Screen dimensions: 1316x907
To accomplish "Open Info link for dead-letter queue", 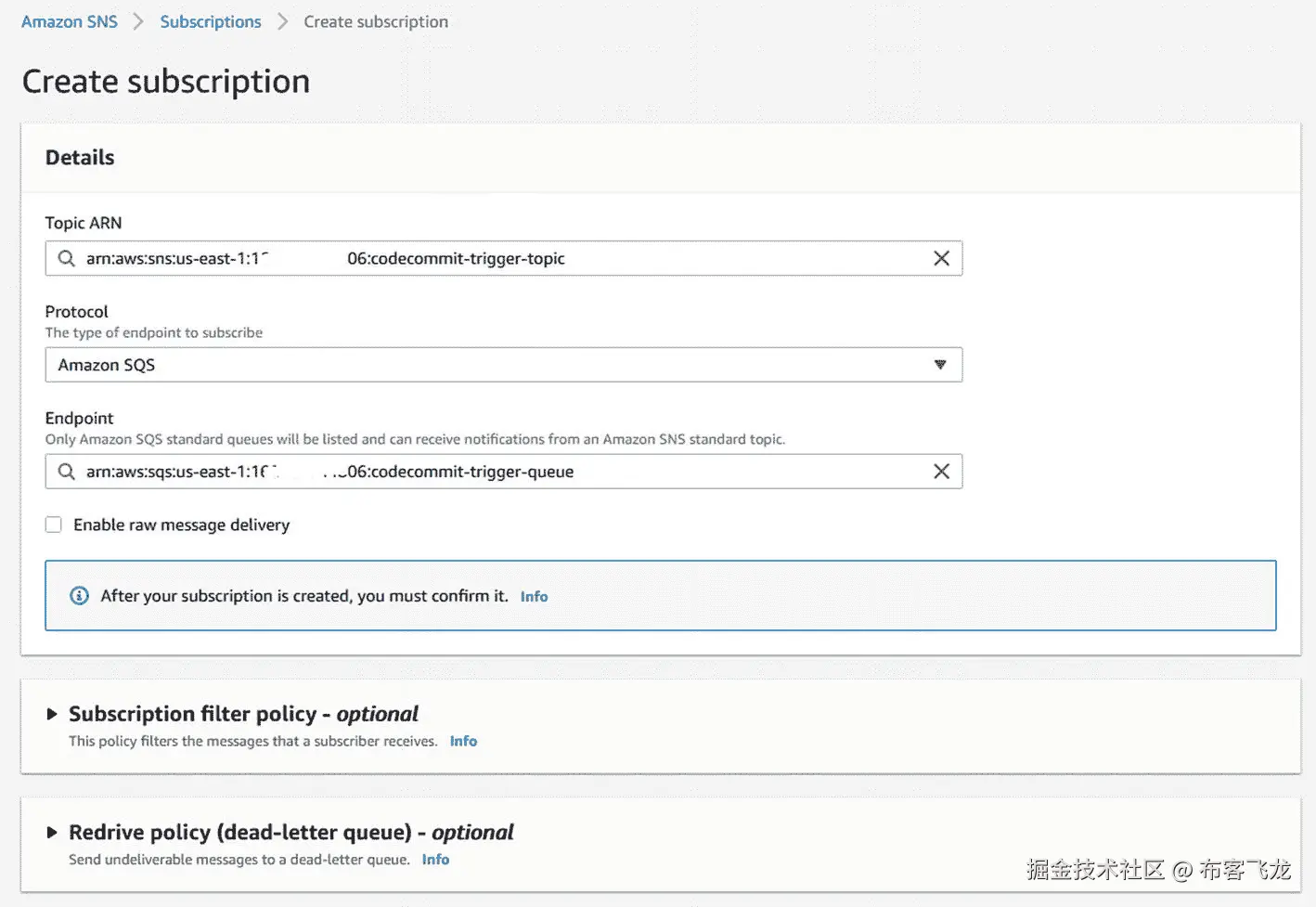I will [x=435, y=860].
